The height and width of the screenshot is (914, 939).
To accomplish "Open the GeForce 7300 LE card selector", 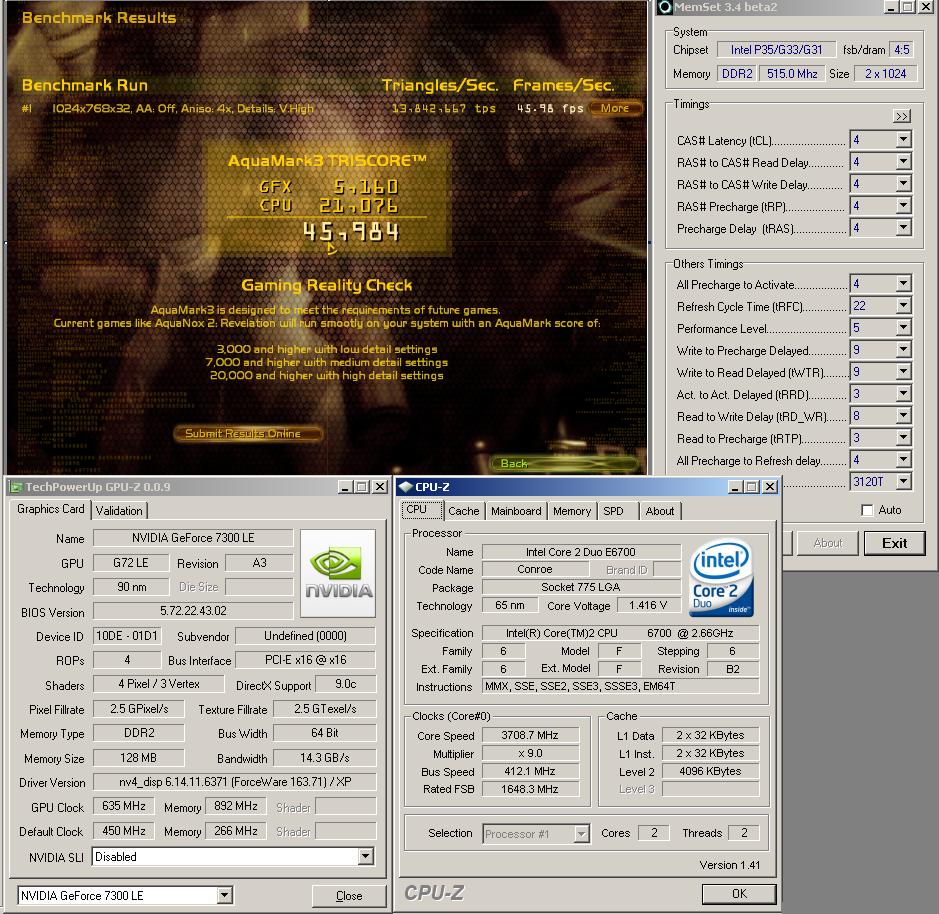I will pos(224,895).
